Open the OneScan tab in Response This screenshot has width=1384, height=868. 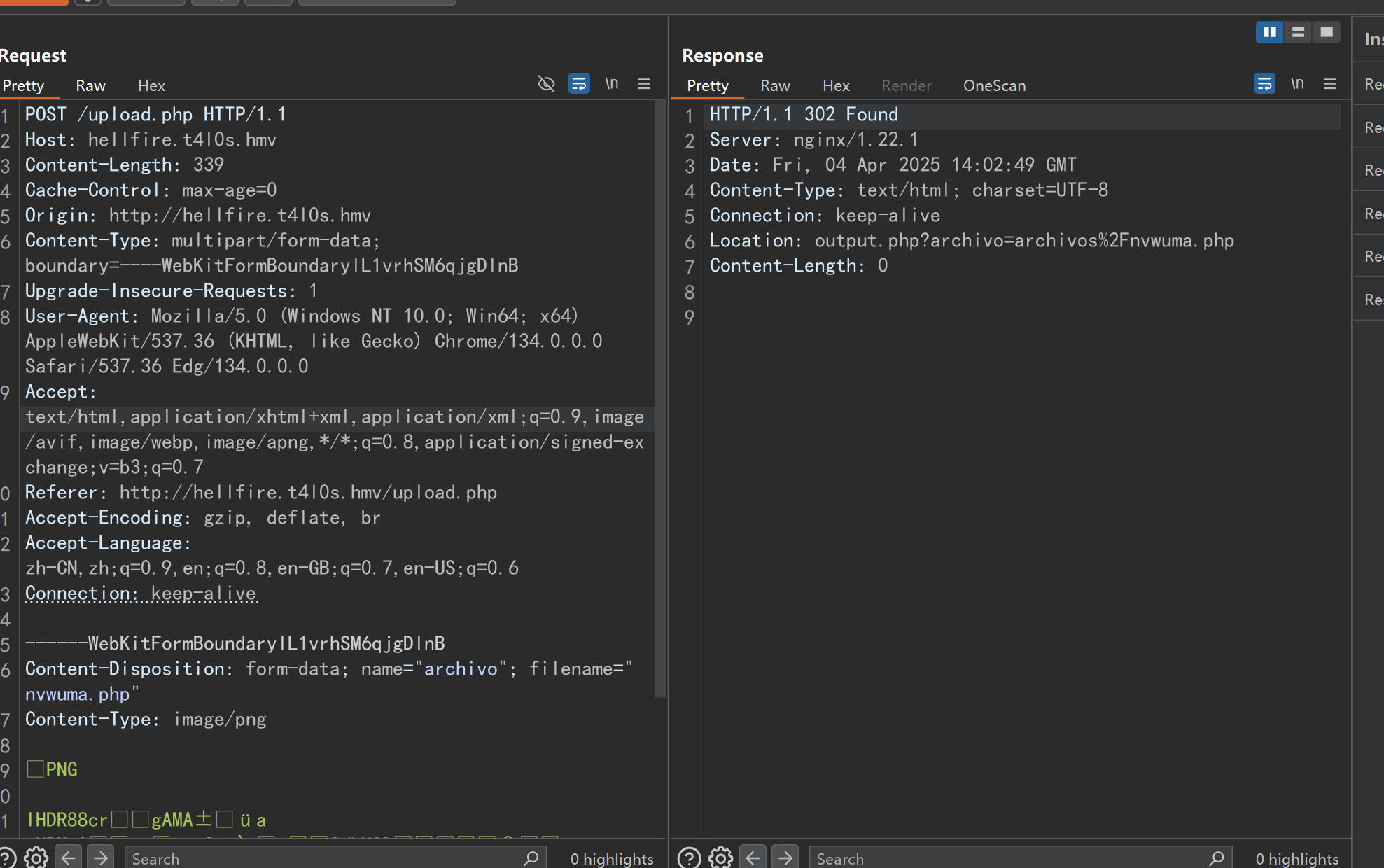point(994,85)
